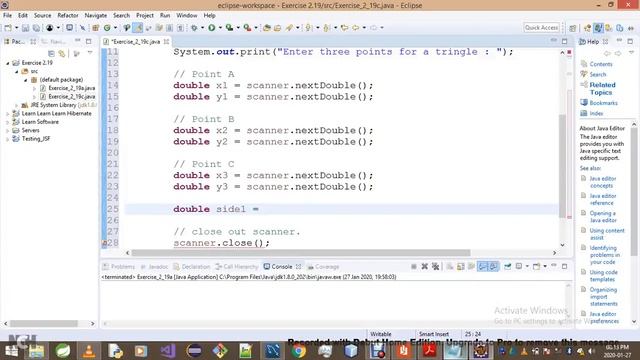Click the Terminate stop icon in Console
This screenshot has height=360, width=640.
pos(413,267)
